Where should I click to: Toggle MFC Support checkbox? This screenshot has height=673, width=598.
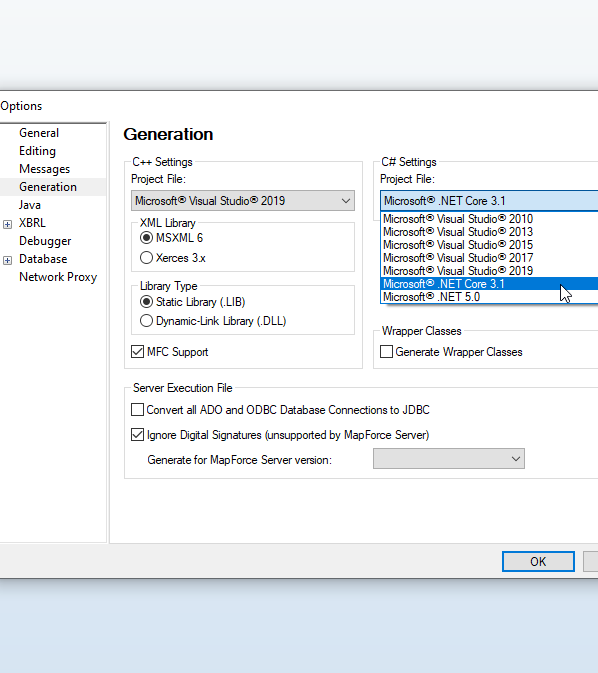[x=137, y=352]
